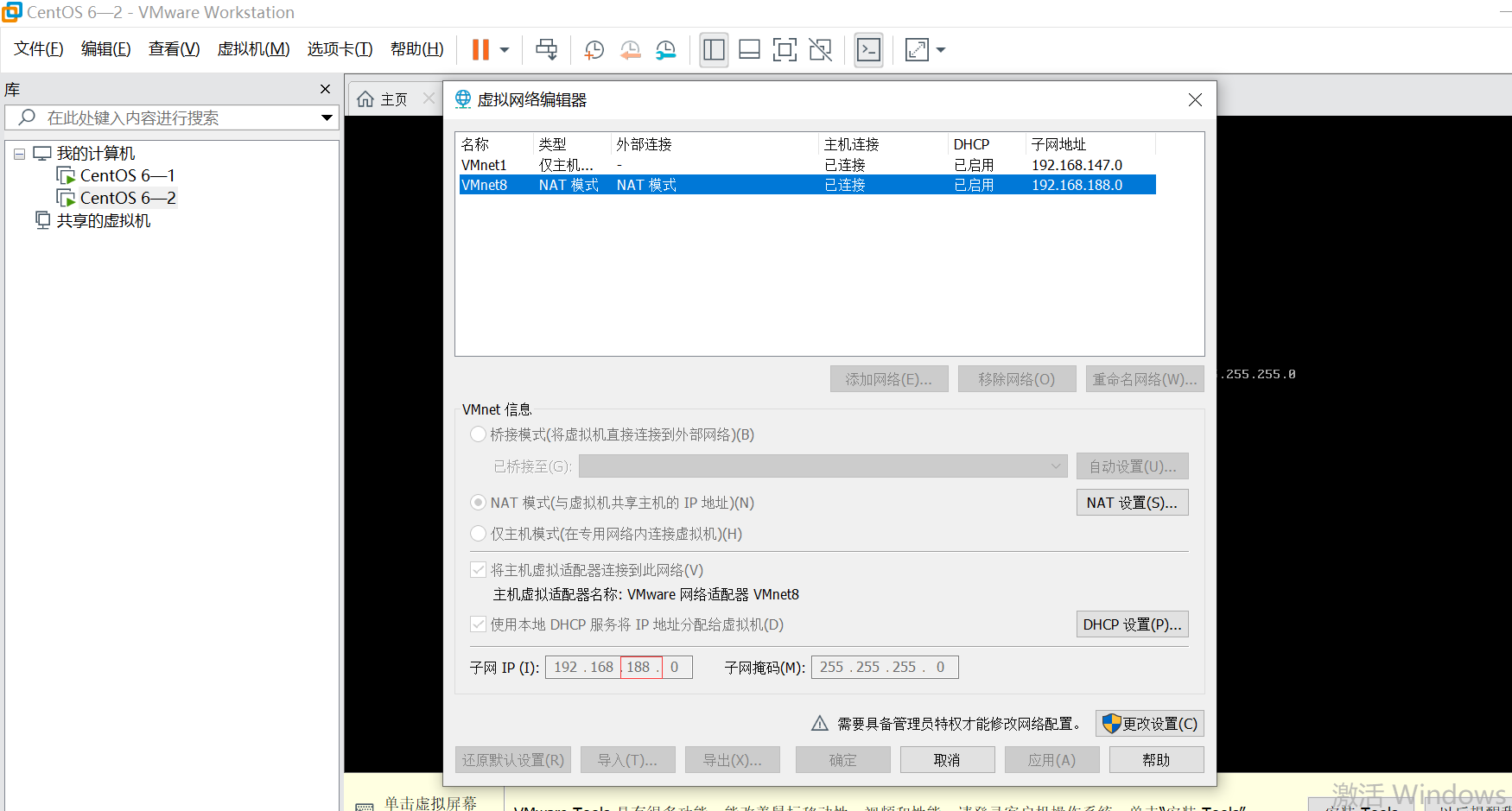
Task: Click the 名称 column header
Action: coord(475,144)
